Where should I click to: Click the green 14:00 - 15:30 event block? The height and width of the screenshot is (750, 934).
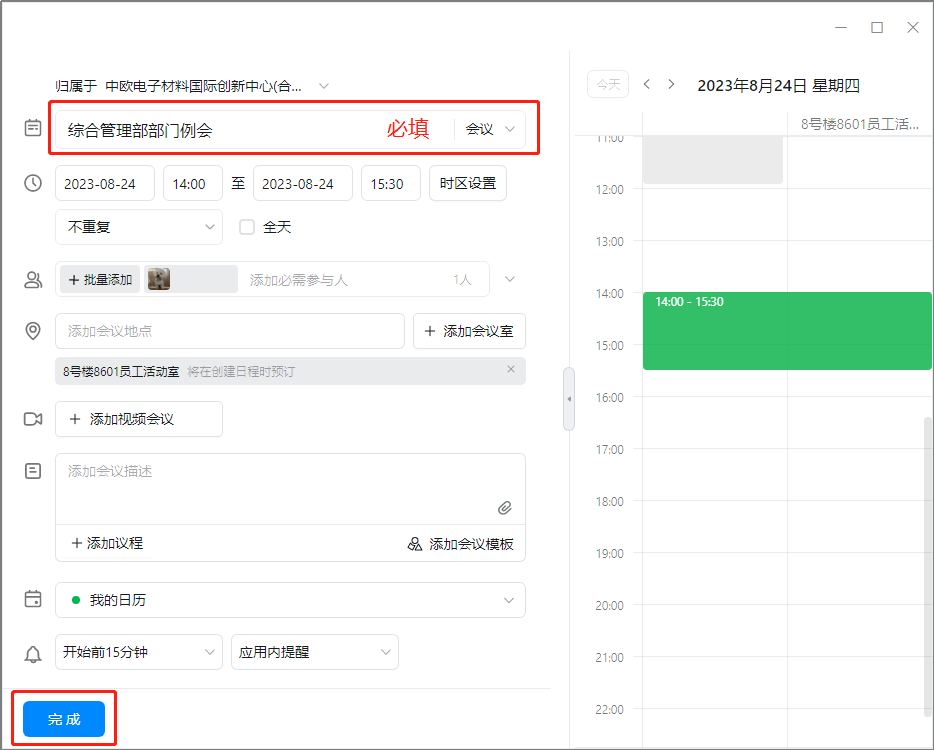pyautogui.click(x=786, y=331)
